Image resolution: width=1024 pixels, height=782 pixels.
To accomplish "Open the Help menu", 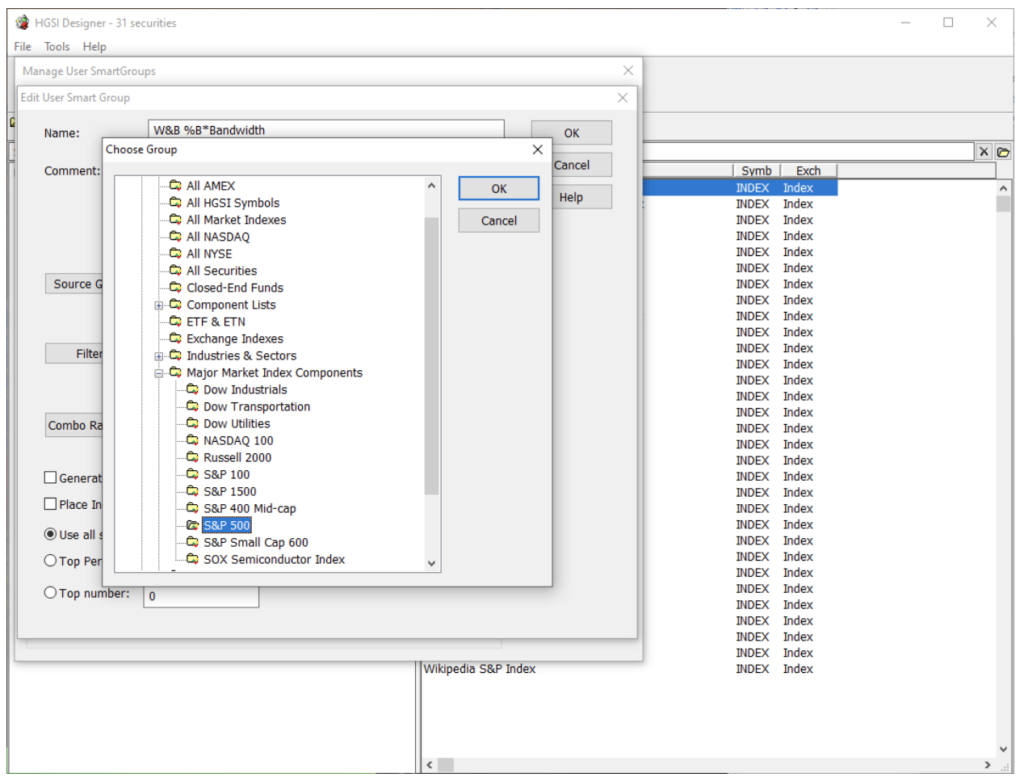I will [x=94, y=46].
